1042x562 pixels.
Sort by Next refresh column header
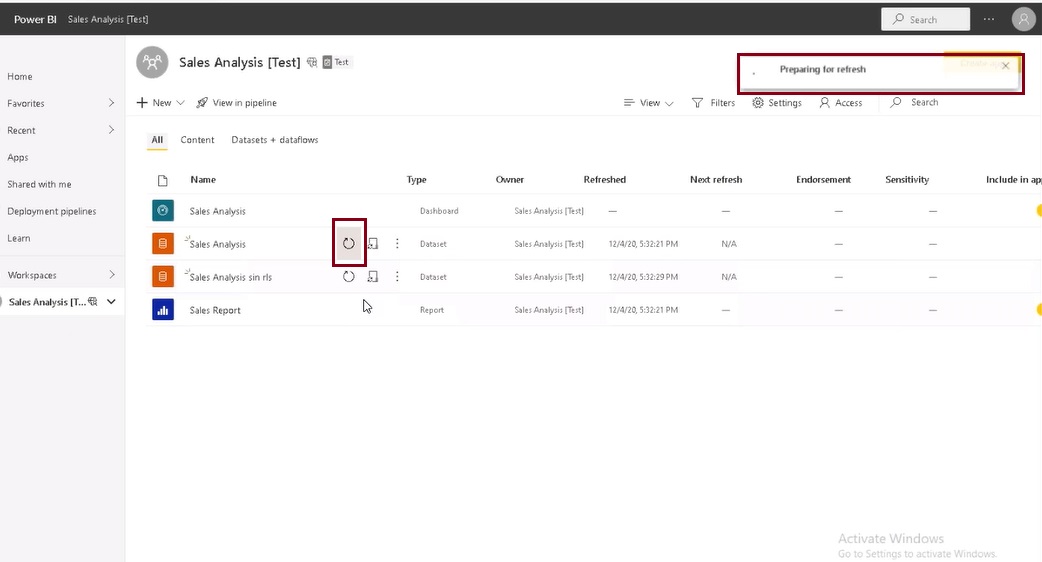716,179
